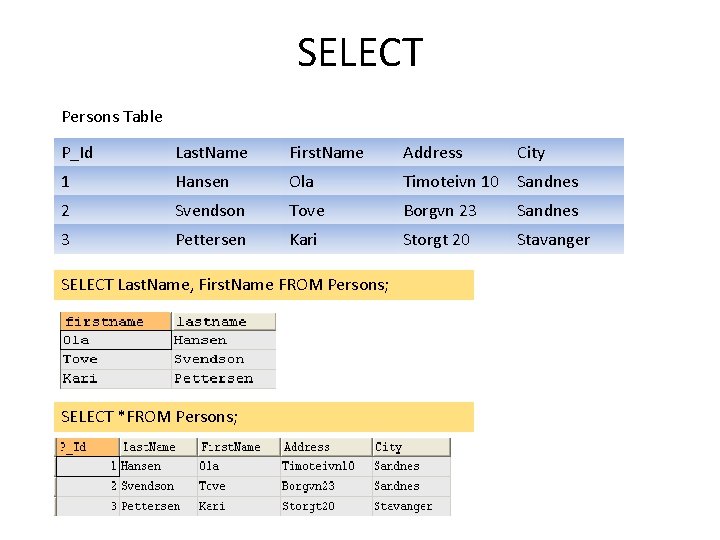Select the orange P_Id header in bottom grid
Screen dimensions: 720x540
coord(87,447)
